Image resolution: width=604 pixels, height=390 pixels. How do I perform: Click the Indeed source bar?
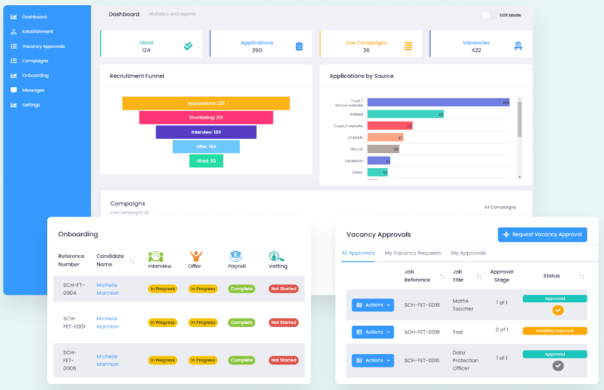click(x=406, y=114)
